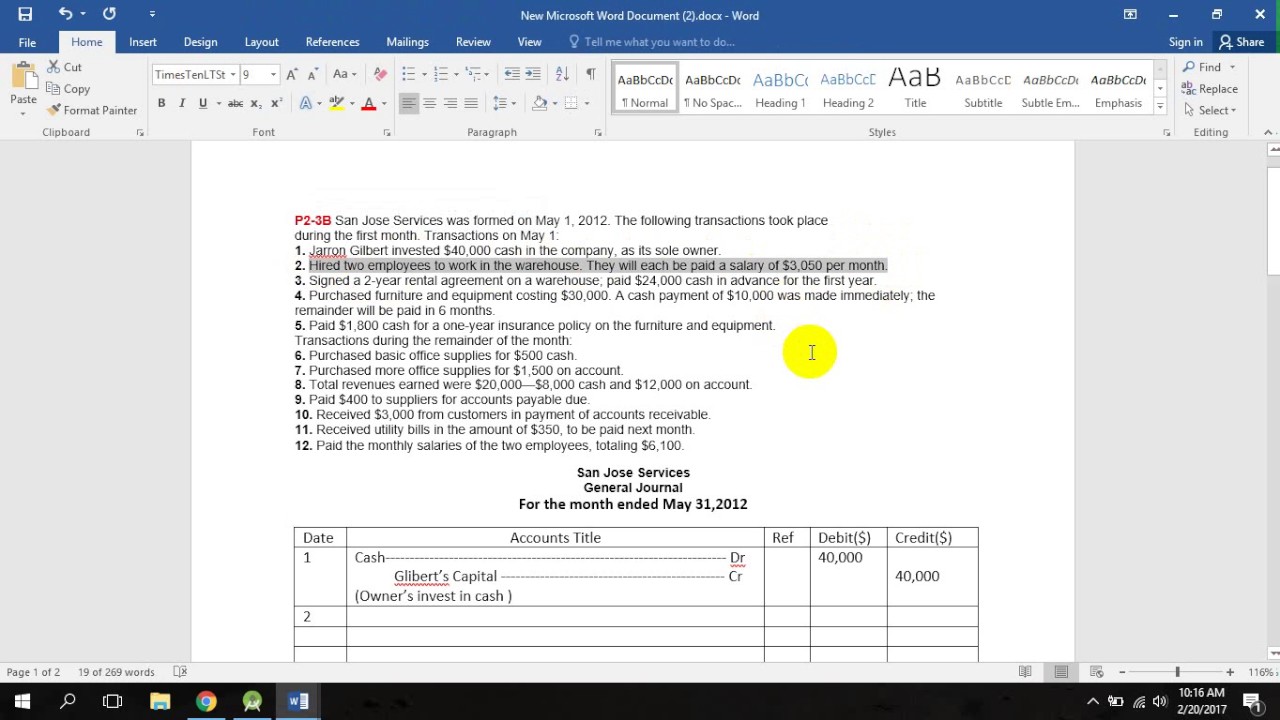Image resolution: width=1280 pixels, height=720 pixels.
Task: Copy the selected text
Action: 68,89
